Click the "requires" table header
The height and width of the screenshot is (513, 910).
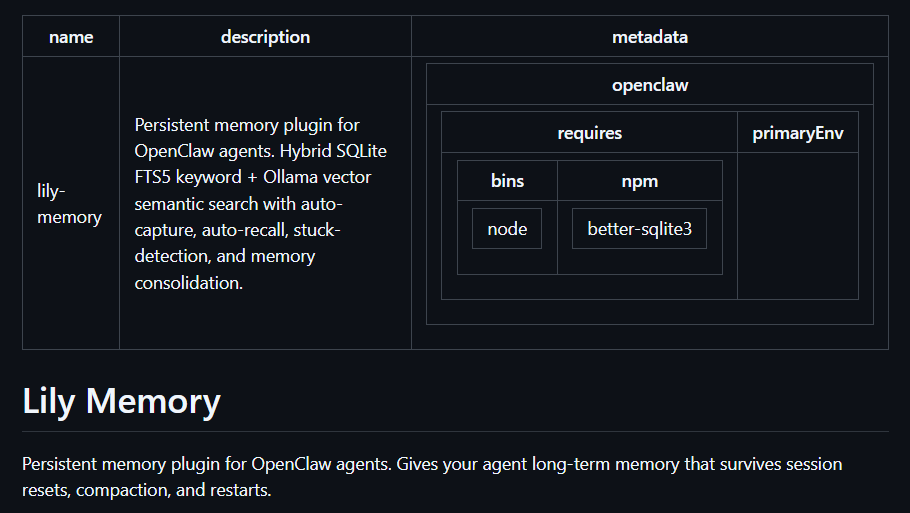(589, 133)
